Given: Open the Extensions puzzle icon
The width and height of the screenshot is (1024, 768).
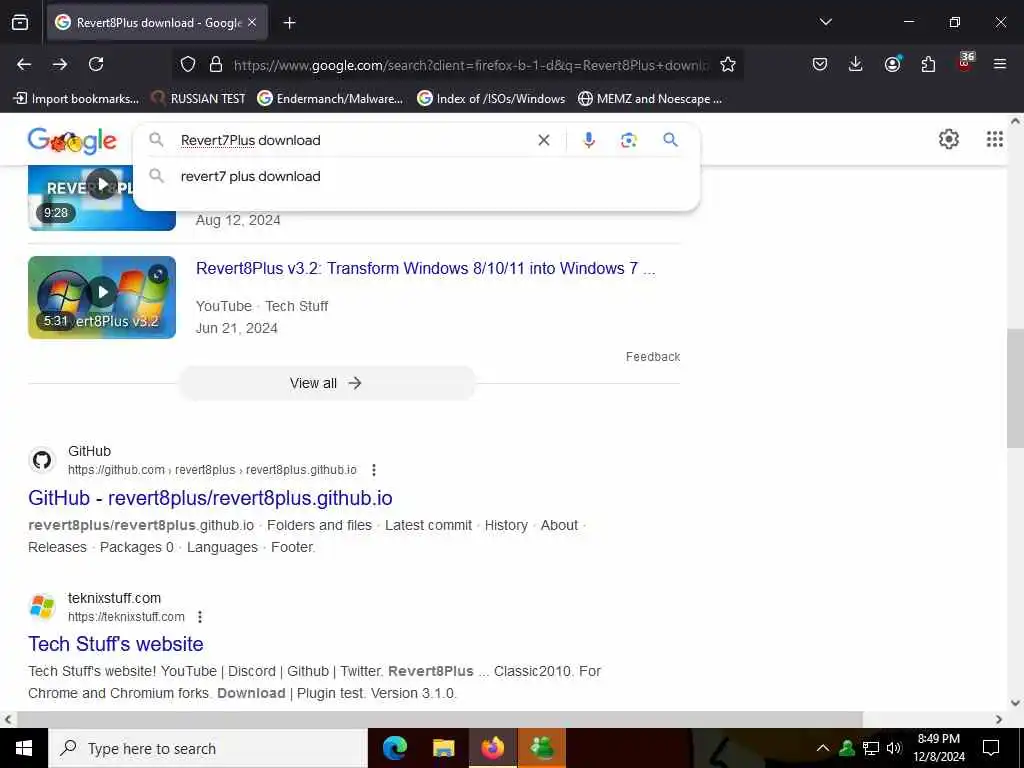Looking at the screenshot, I should pyautogui.click(x=928, y=64).
